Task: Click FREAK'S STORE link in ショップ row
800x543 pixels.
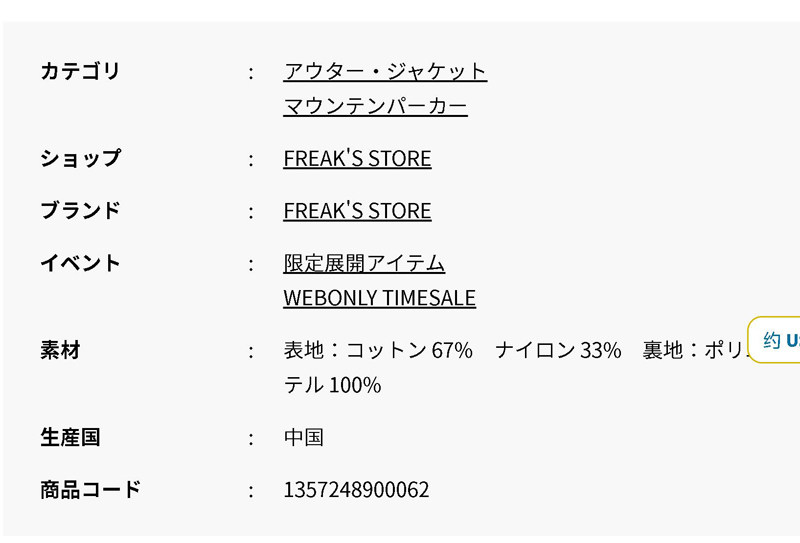Action: click(x=357, y=159)
